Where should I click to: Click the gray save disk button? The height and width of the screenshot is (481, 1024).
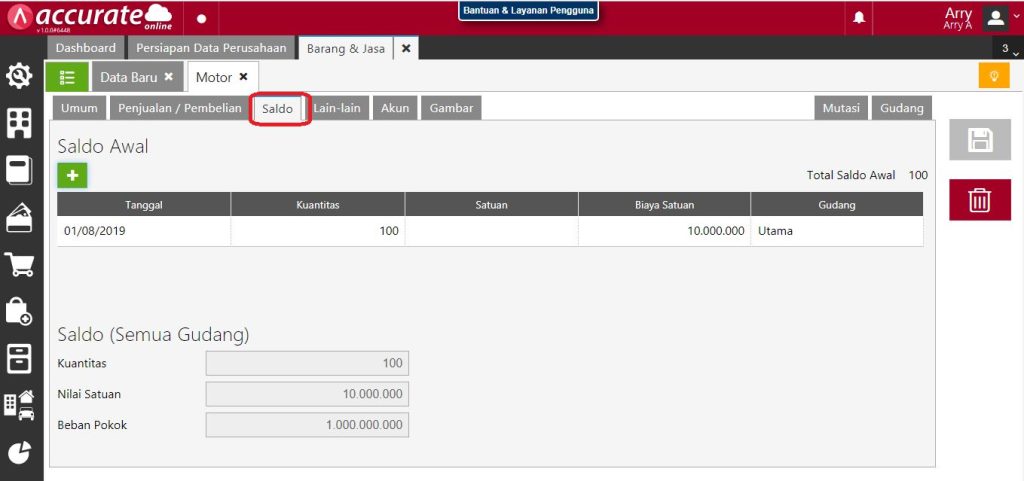coord(979,140)
